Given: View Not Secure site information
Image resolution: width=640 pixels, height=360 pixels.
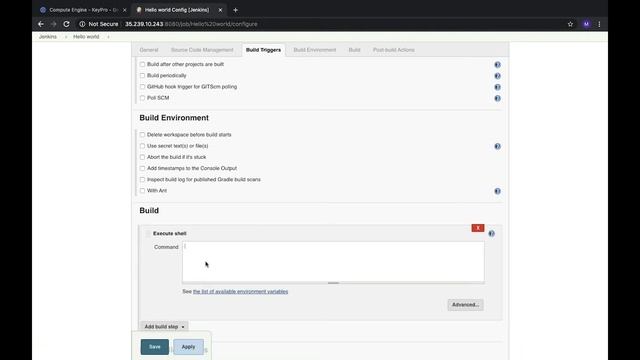Looking at the screenshot, I should pyautogui.click(x=98, y=24).
